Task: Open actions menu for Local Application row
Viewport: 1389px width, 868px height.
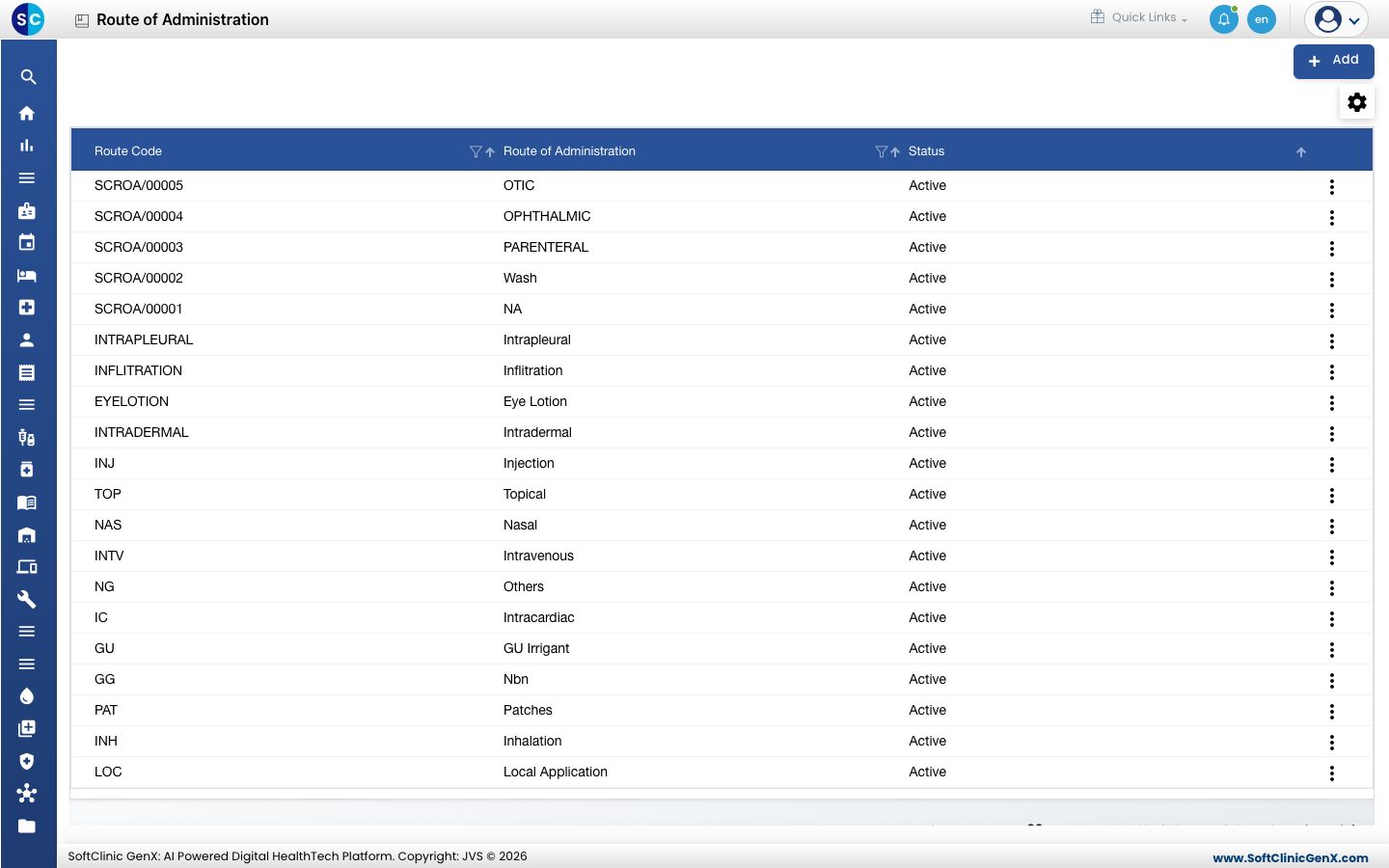Action: click(1332, 773)
